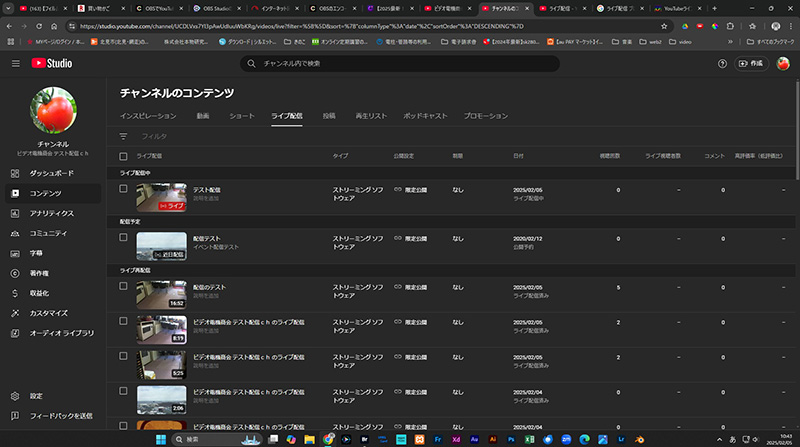Open 字幕 subtitles in the sidebar

[15, 253]
